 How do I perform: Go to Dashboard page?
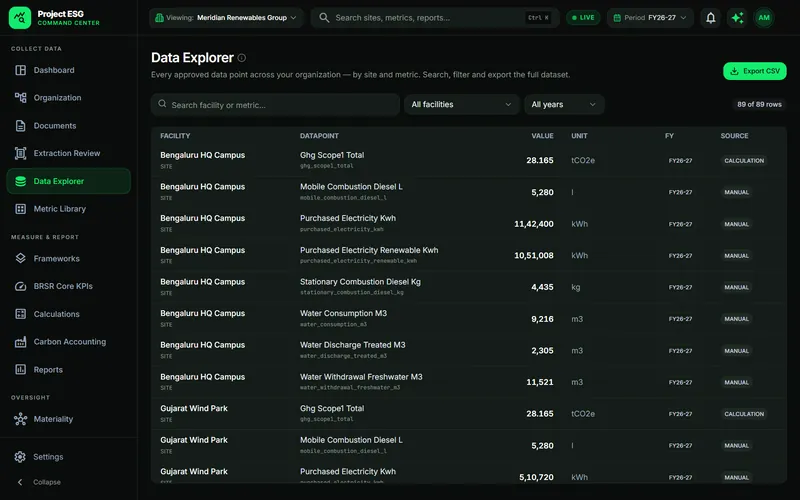tap(68, 70)
